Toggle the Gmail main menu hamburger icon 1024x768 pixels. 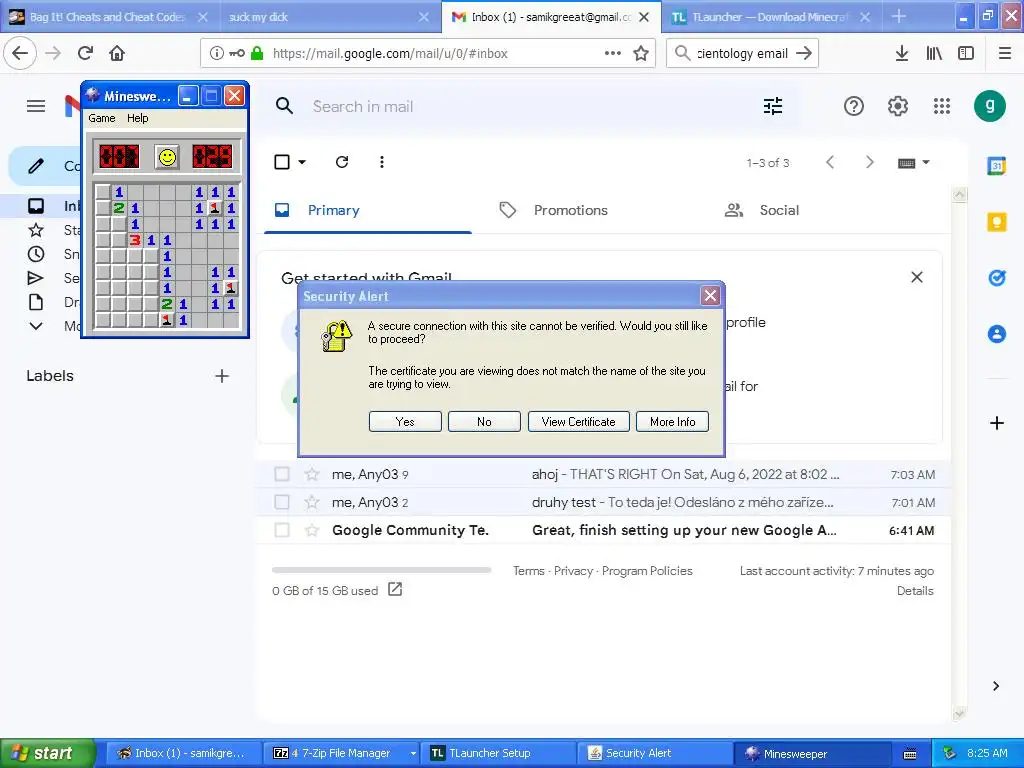pos(36,106)
